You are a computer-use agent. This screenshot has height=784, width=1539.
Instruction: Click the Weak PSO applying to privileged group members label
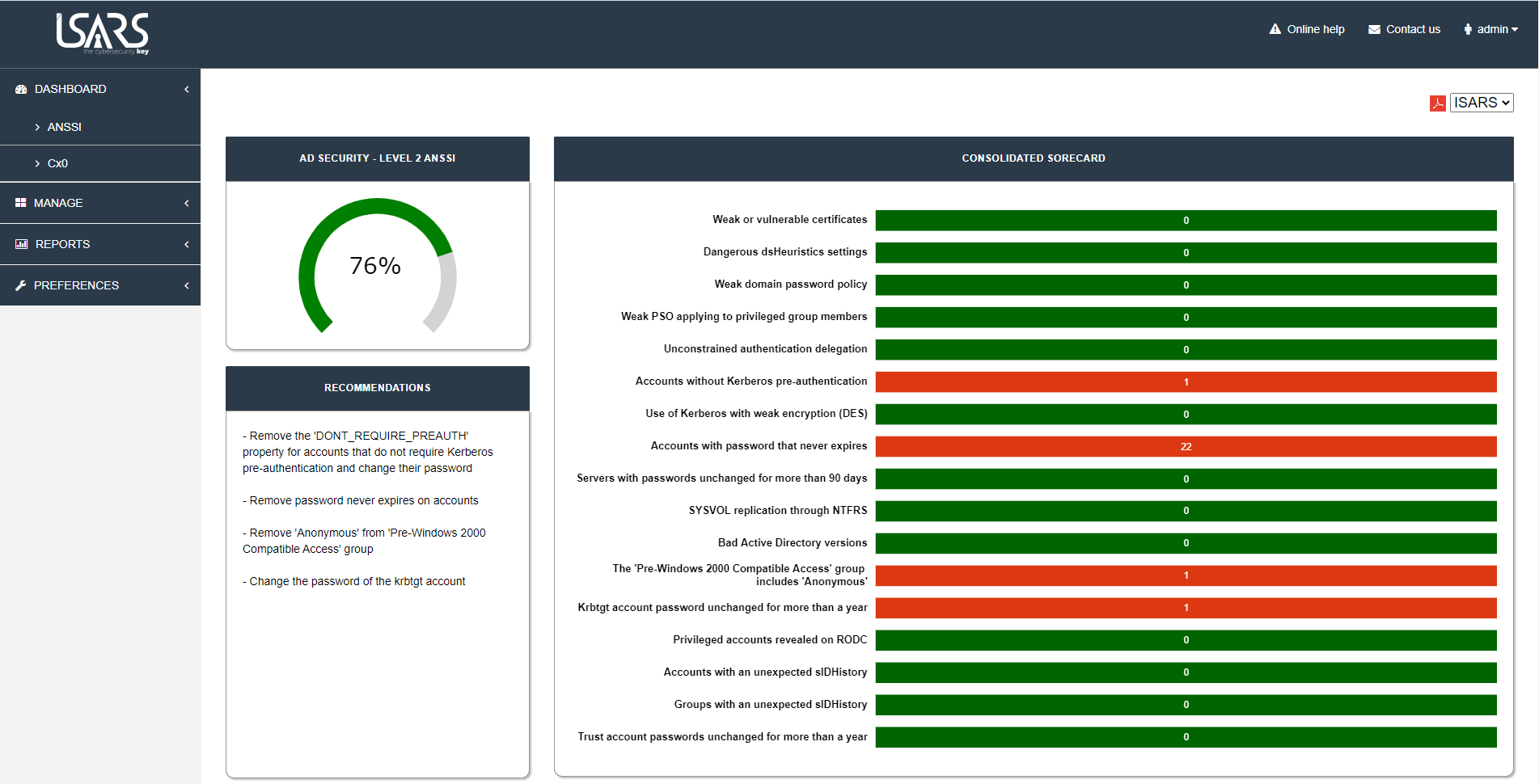tap(744, 316)
